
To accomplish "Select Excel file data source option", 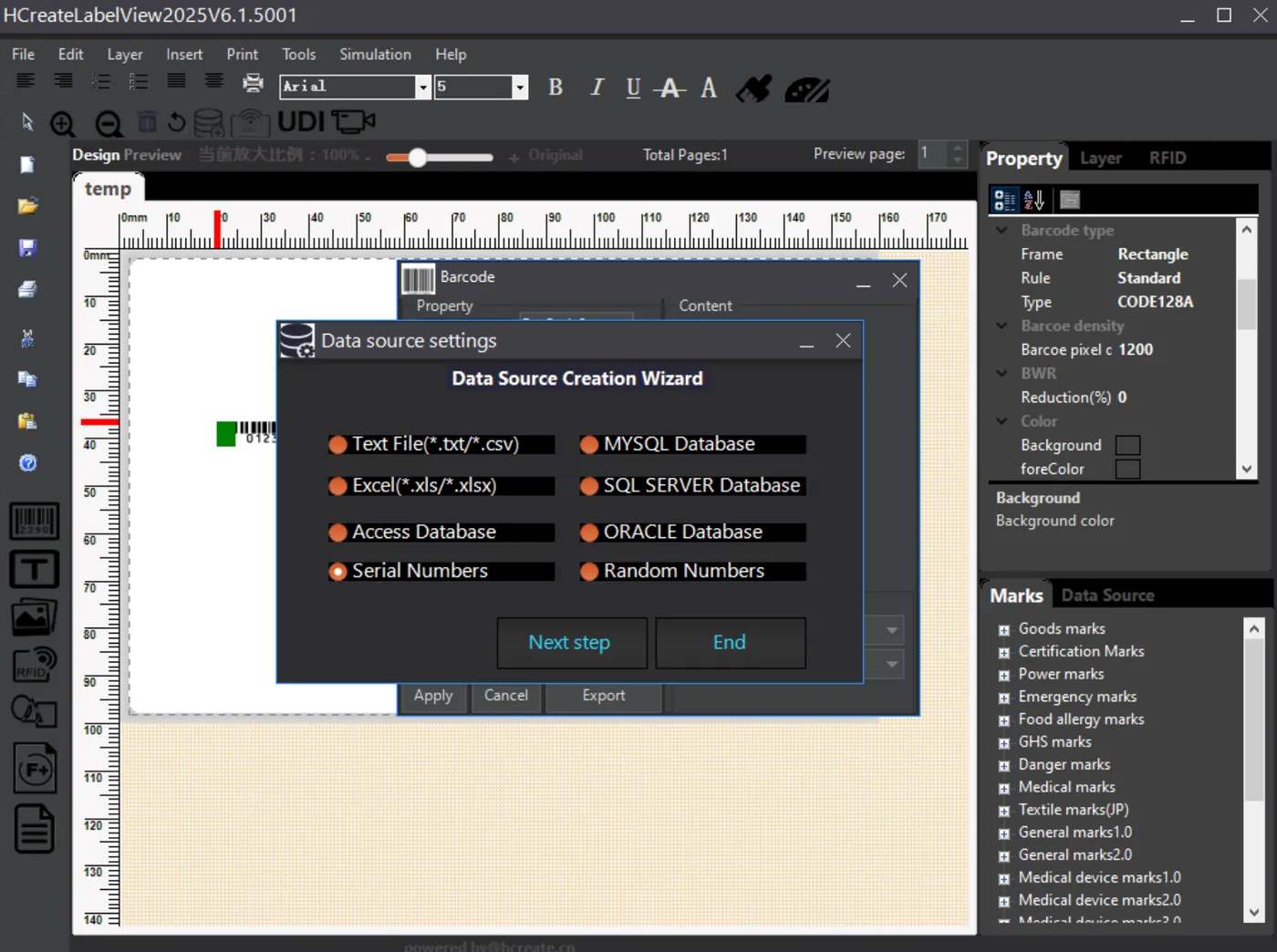I will 337,486.
